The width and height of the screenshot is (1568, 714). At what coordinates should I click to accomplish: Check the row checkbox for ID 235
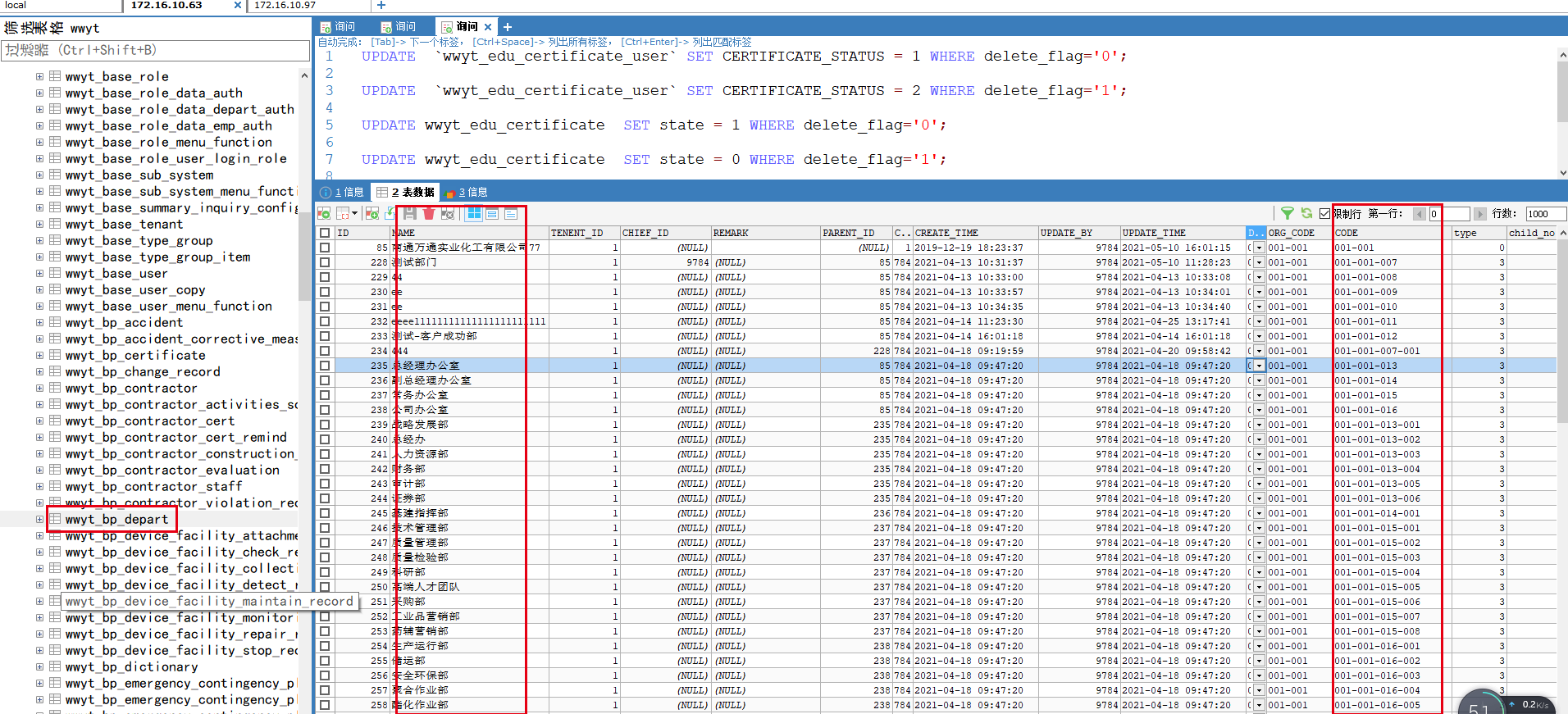click(x=325, y=366)
